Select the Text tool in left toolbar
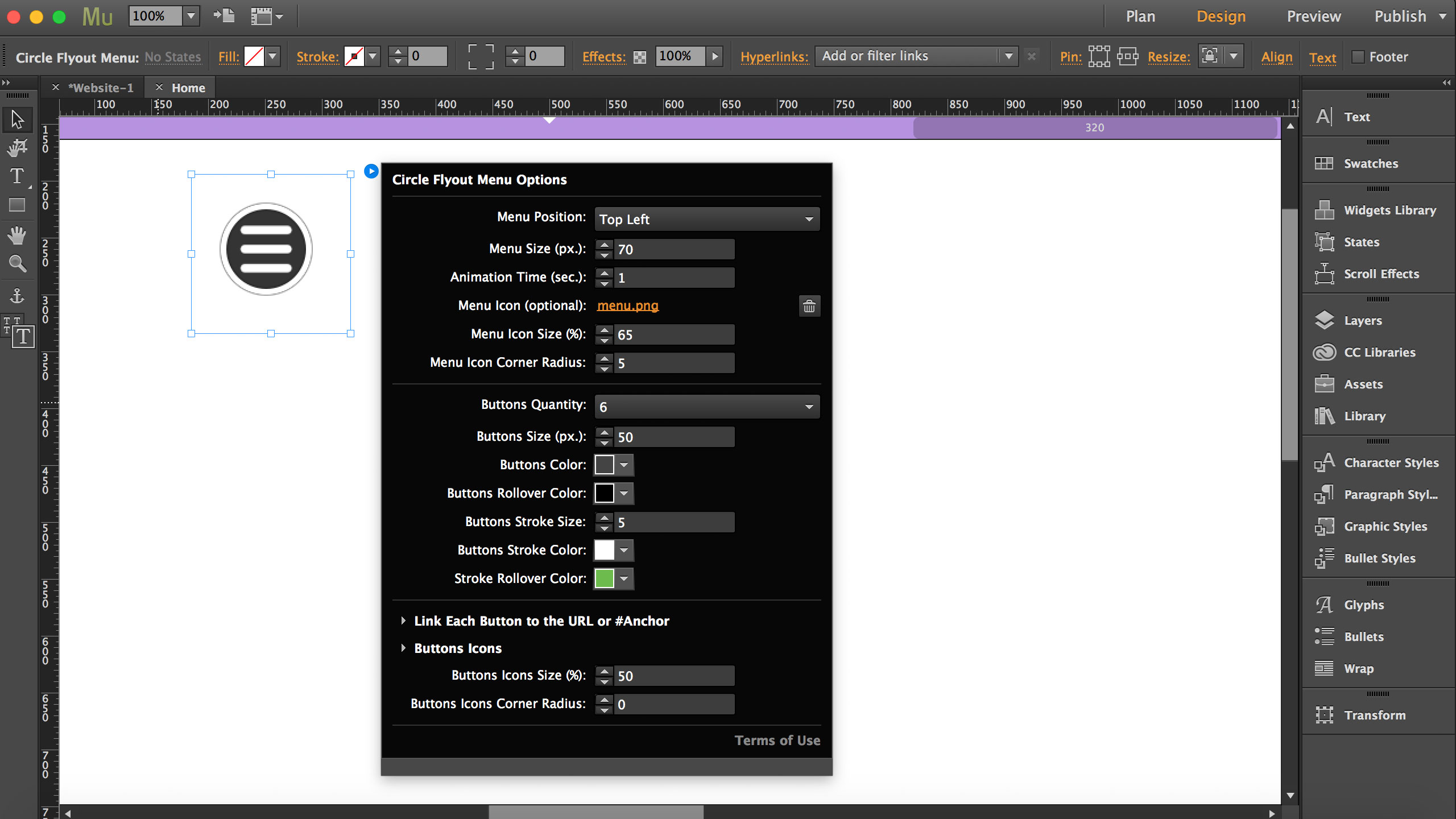The image size is (1456, 819). tap(17, 176)
